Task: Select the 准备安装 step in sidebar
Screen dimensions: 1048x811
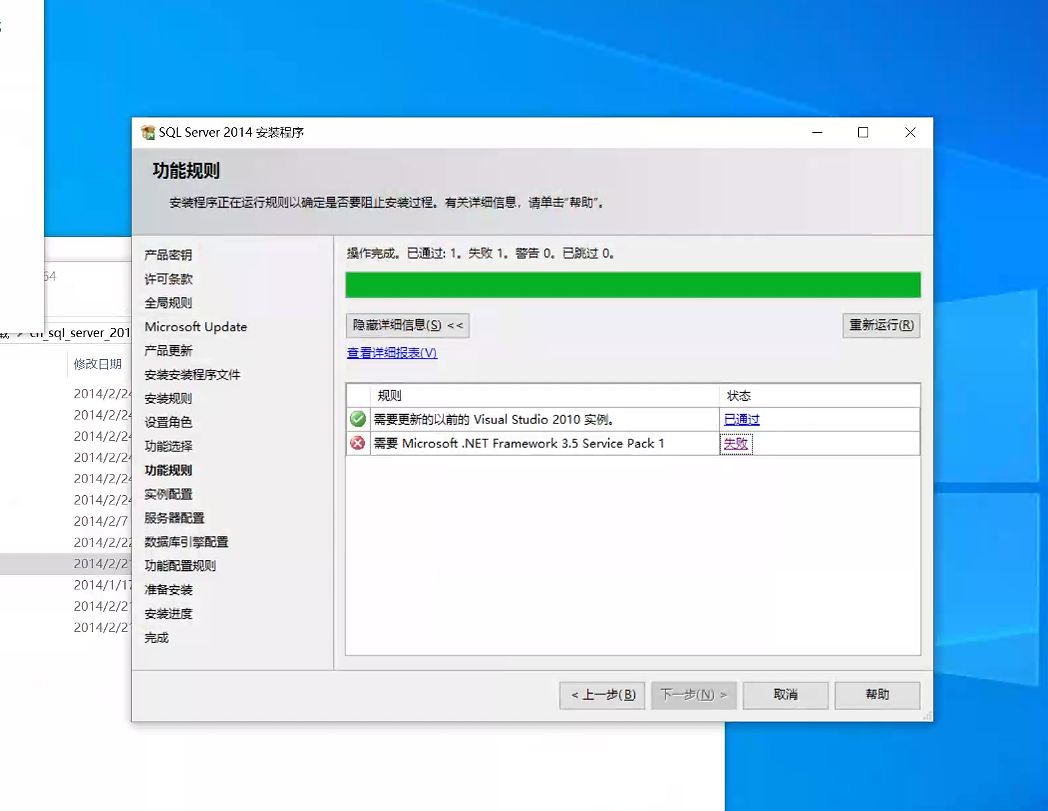Action: (168, 590)
